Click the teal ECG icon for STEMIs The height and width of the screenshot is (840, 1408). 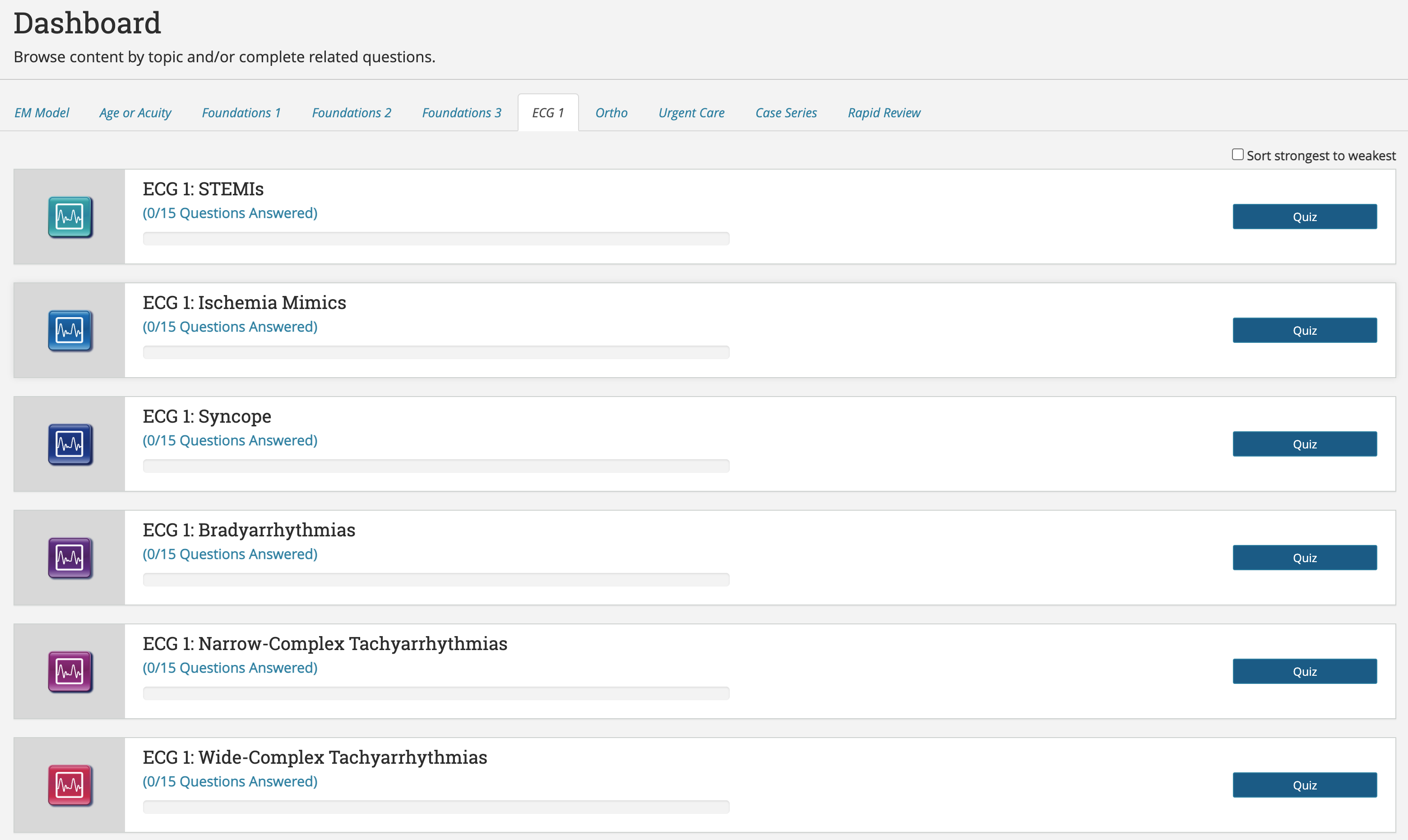(69, 217)
